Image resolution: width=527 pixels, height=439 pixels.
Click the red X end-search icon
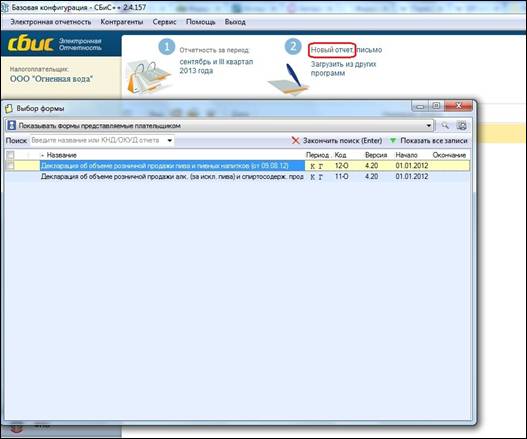click(295, 141)
